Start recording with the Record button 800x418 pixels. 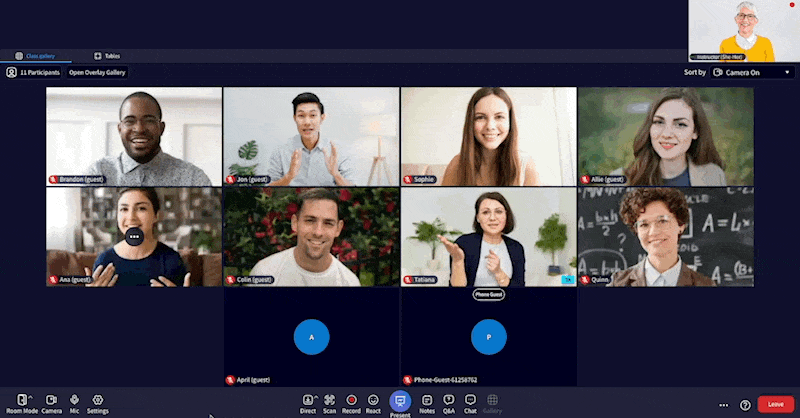click(351, 400)
